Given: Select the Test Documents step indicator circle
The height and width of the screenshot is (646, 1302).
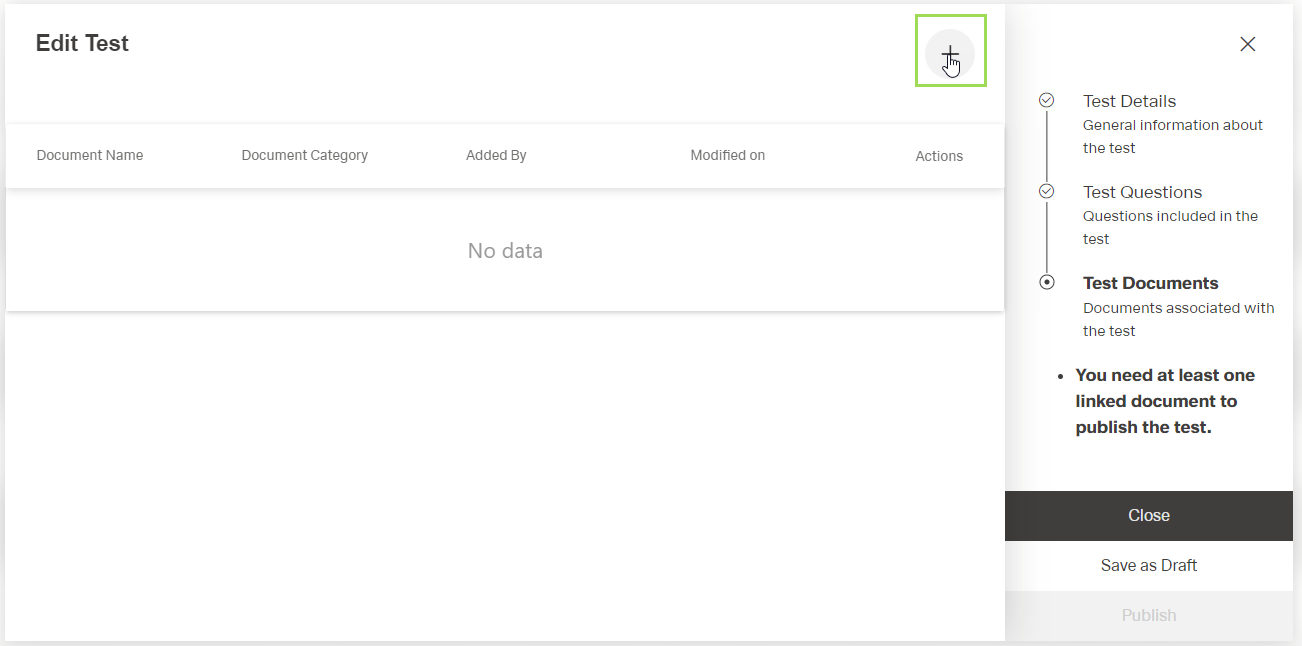Looking at the screenshot, I should coord(1047,282).
